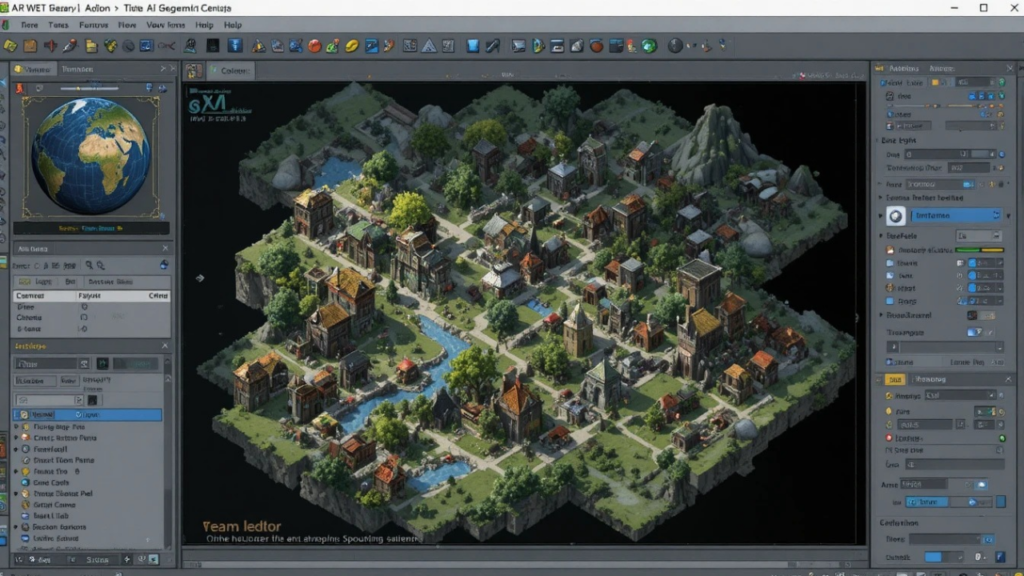Click the scissors cut icon

167,46
